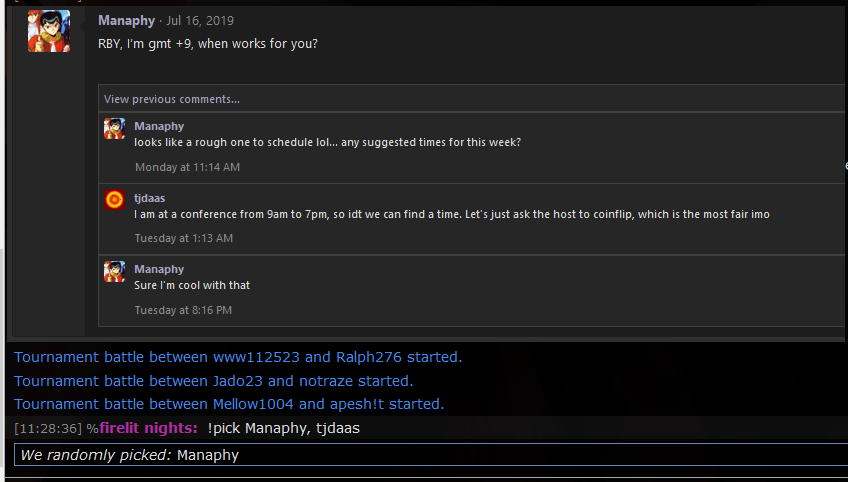The height and width of the screenshot is (482, 848).
Task: Click the RBY, I'm gmt +9 post text
Action: pyautogui.click(x=208, y=43)
